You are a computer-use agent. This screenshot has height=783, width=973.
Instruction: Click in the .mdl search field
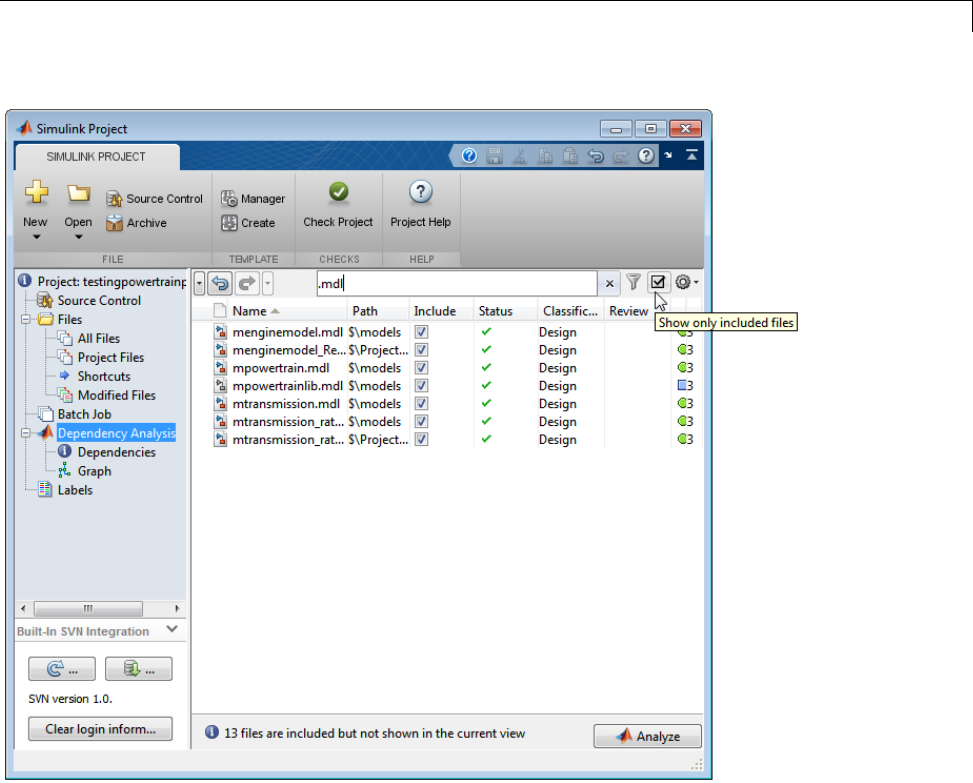tap(457, 284)
